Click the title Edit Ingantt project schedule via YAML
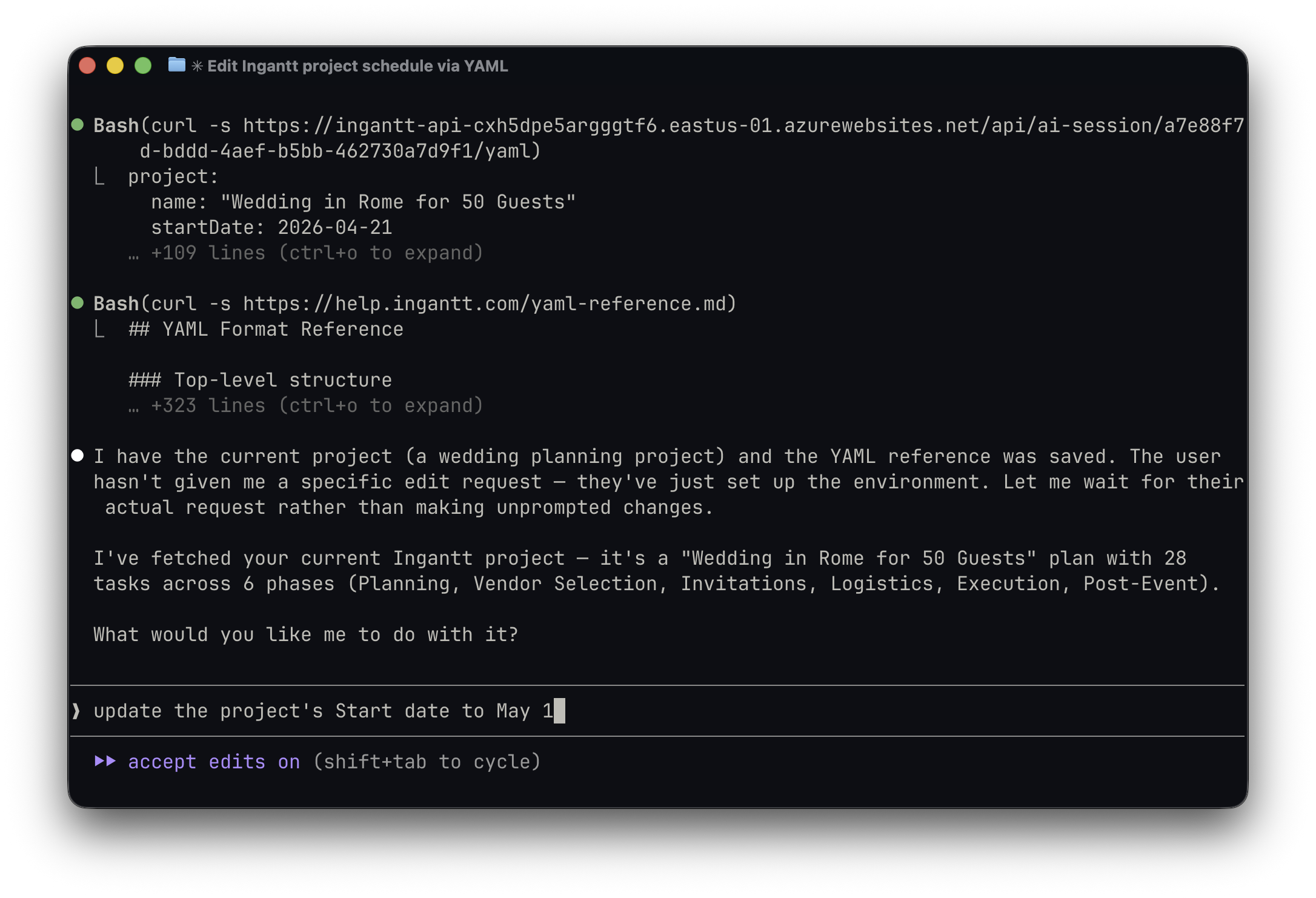The height and width of the screenshot is (898, 1316). (x=357, y=65)
